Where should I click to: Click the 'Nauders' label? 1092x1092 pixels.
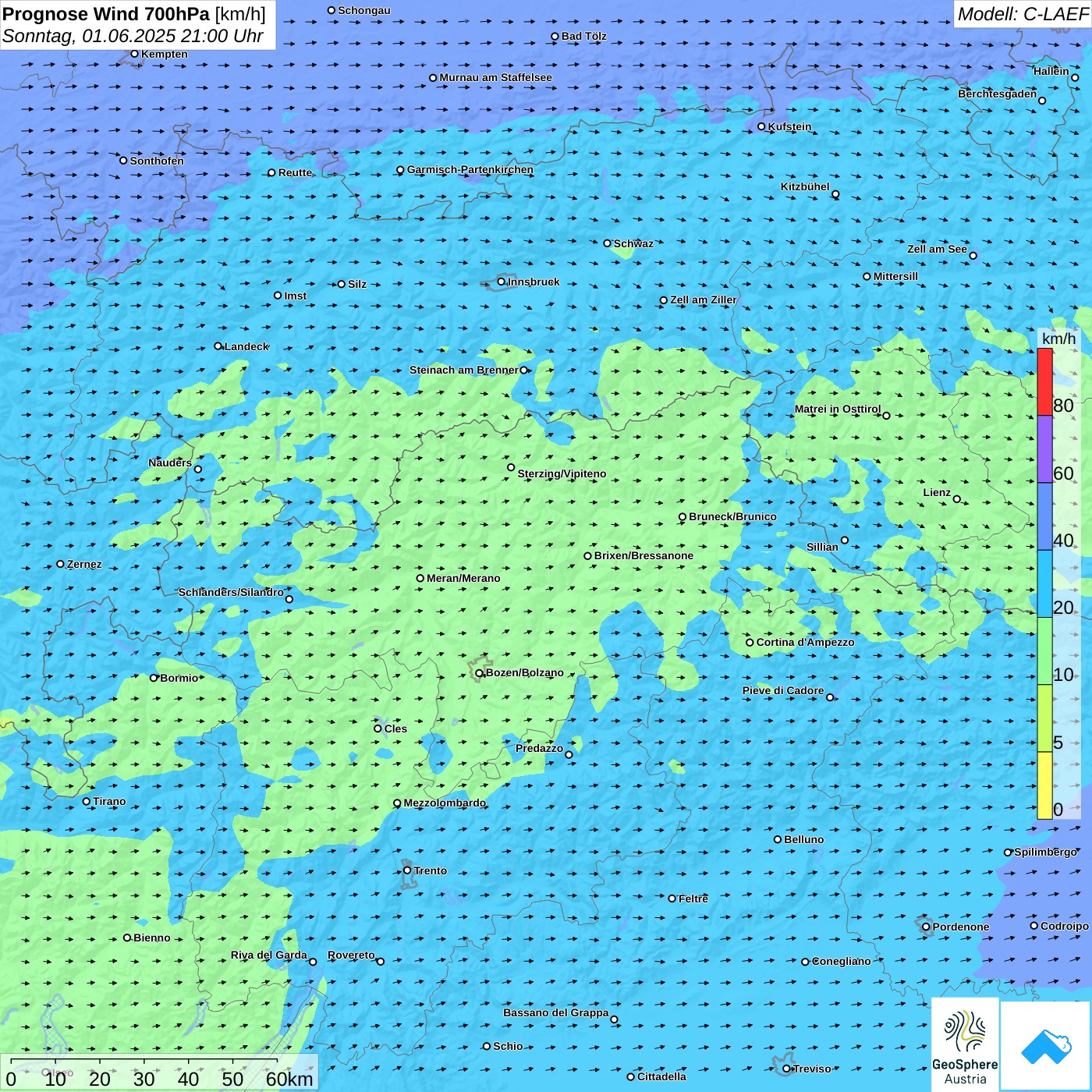(x=170, y=463)
